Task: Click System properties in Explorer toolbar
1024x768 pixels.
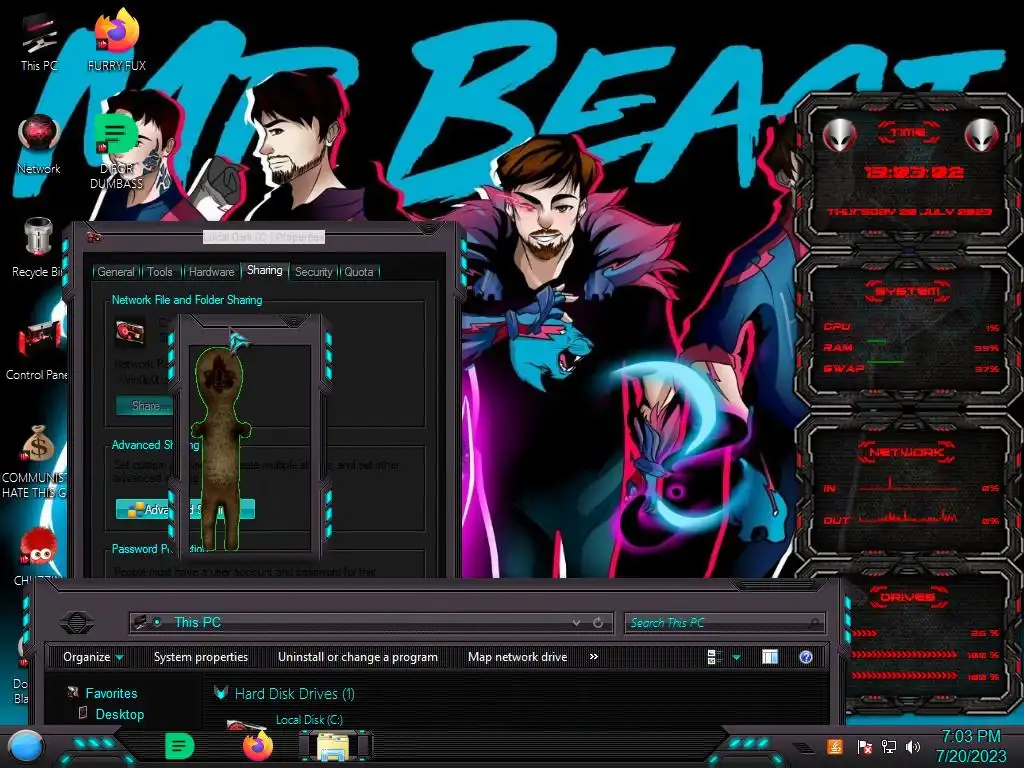Action: click(200, 657)
